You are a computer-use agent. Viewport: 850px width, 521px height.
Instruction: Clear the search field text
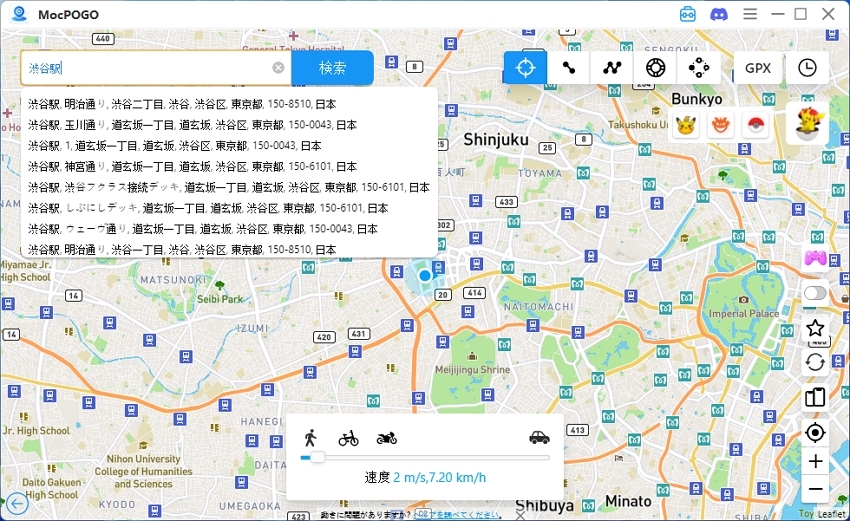278,68
